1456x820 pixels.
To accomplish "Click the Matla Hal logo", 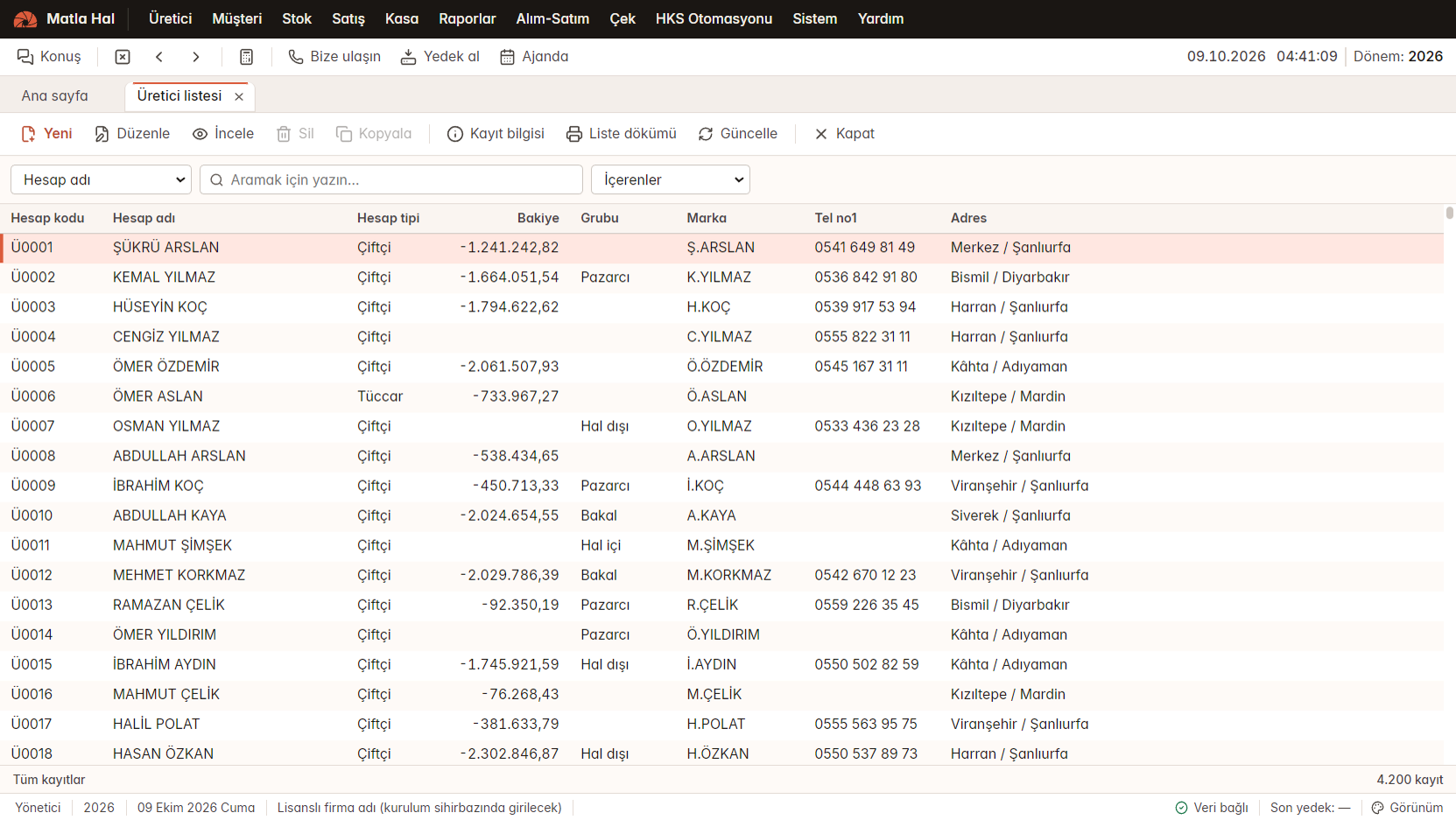I will [x=65, y=18].
